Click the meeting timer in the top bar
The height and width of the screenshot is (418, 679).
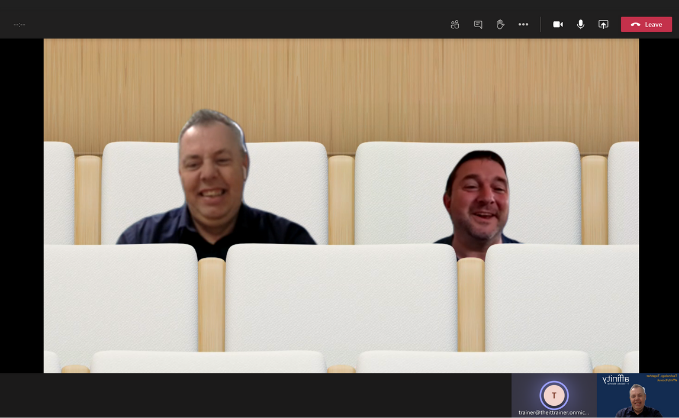tap(19, 25)
